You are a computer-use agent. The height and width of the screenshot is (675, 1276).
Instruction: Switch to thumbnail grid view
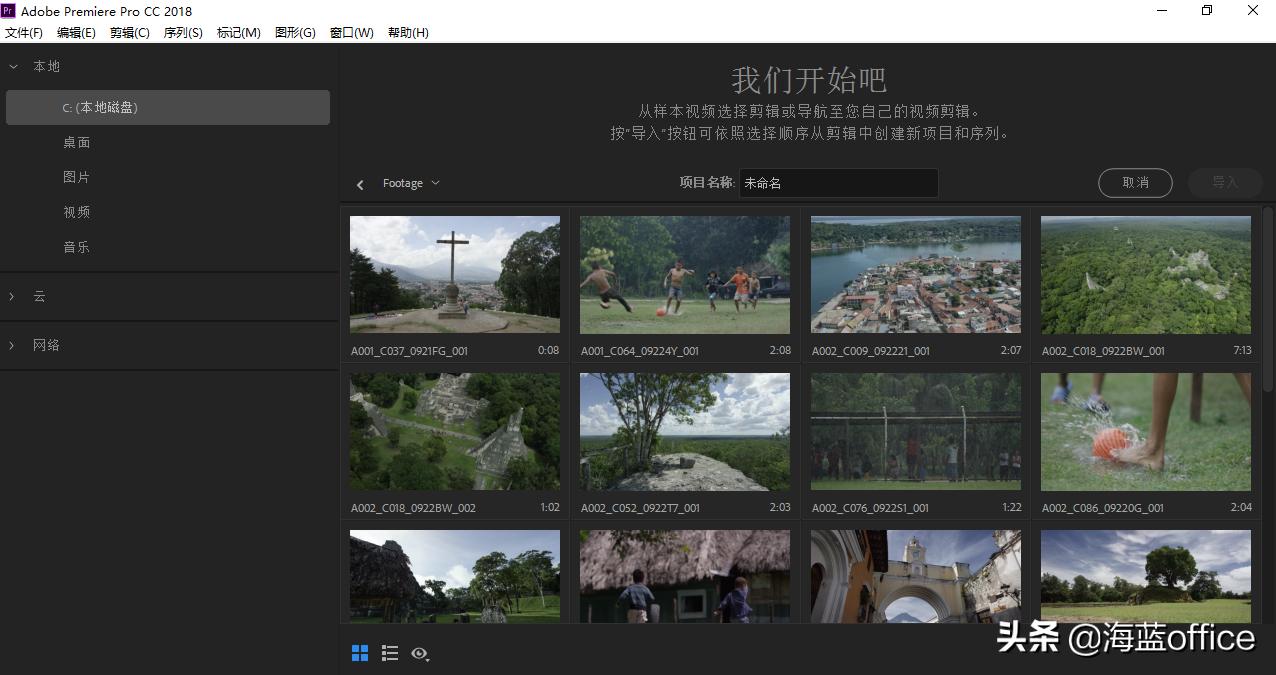coord(360,653)
